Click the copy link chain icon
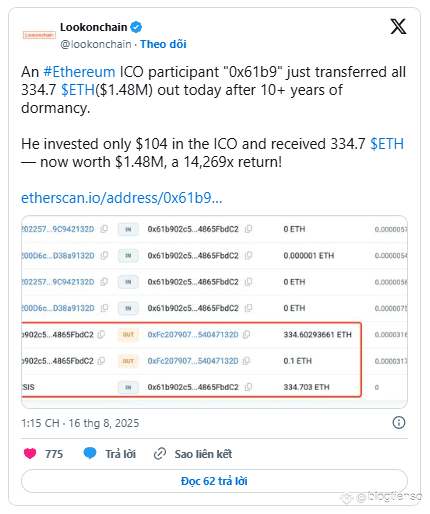 point(160,454)
